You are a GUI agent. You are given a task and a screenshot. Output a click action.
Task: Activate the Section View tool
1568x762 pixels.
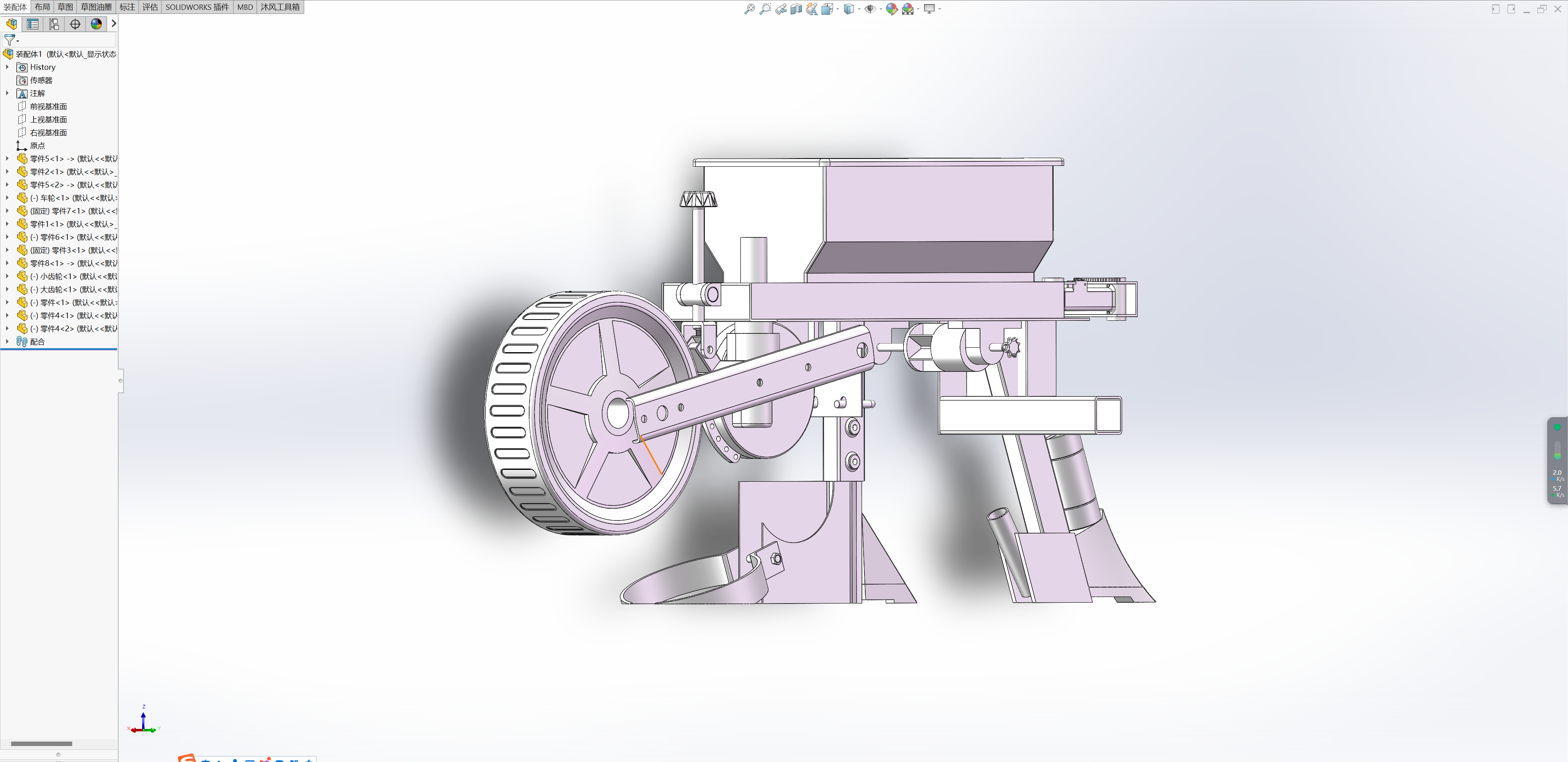796,9
